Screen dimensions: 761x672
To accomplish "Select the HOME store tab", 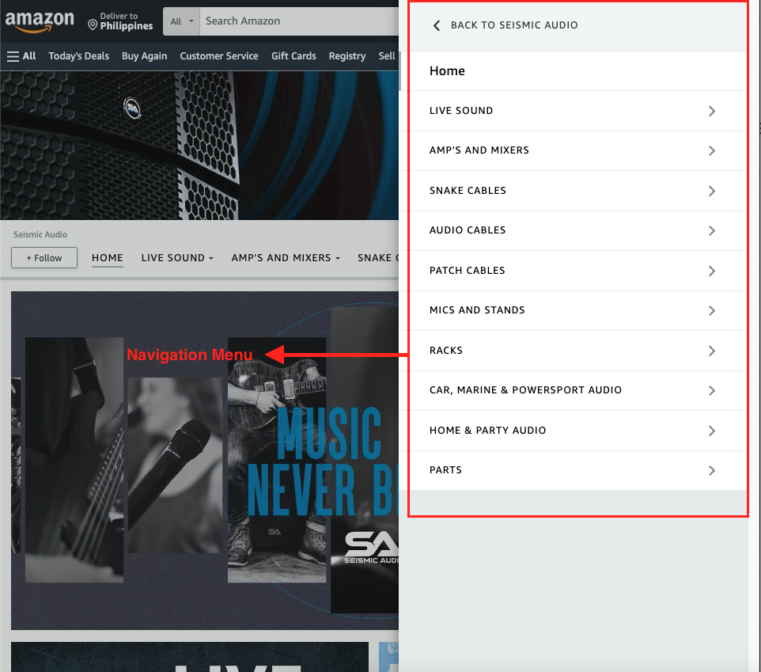I will [x=107, y=258].
